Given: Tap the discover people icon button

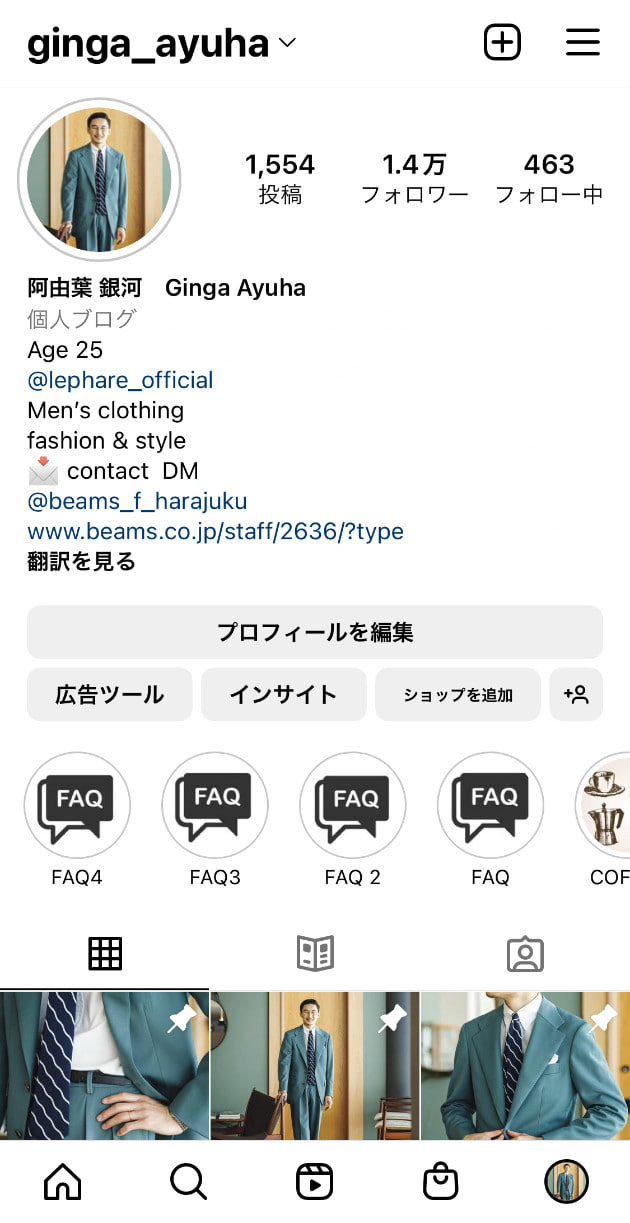Looking at the screenshot, I should tap(576, 694).
